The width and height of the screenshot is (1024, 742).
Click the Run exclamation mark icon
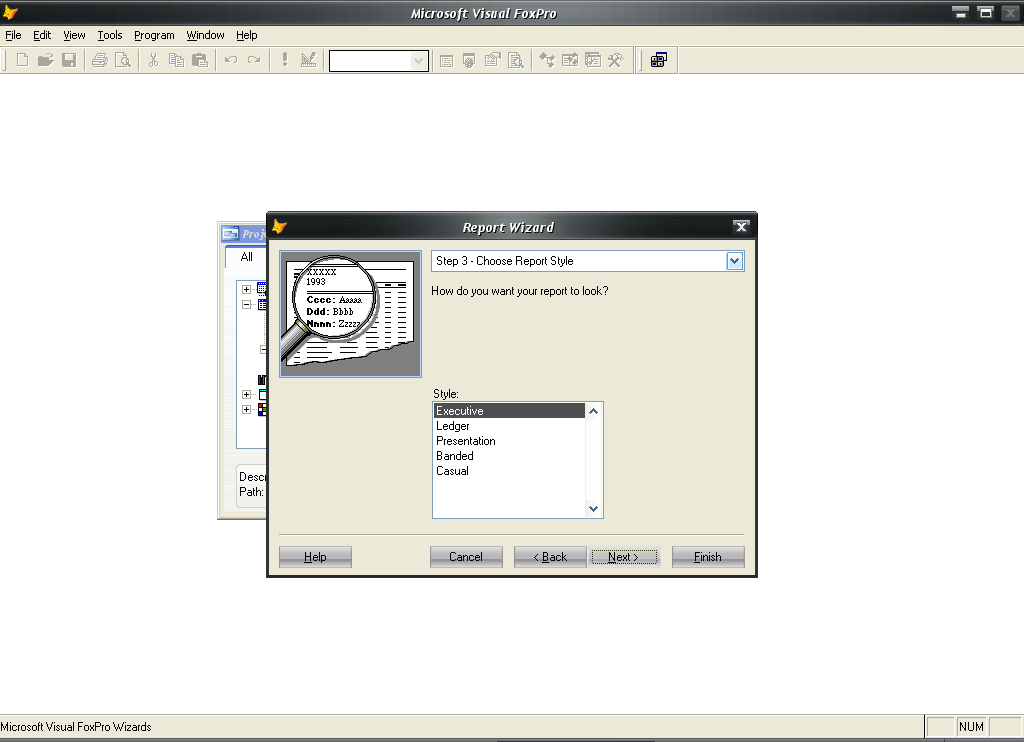click(285, 60)
